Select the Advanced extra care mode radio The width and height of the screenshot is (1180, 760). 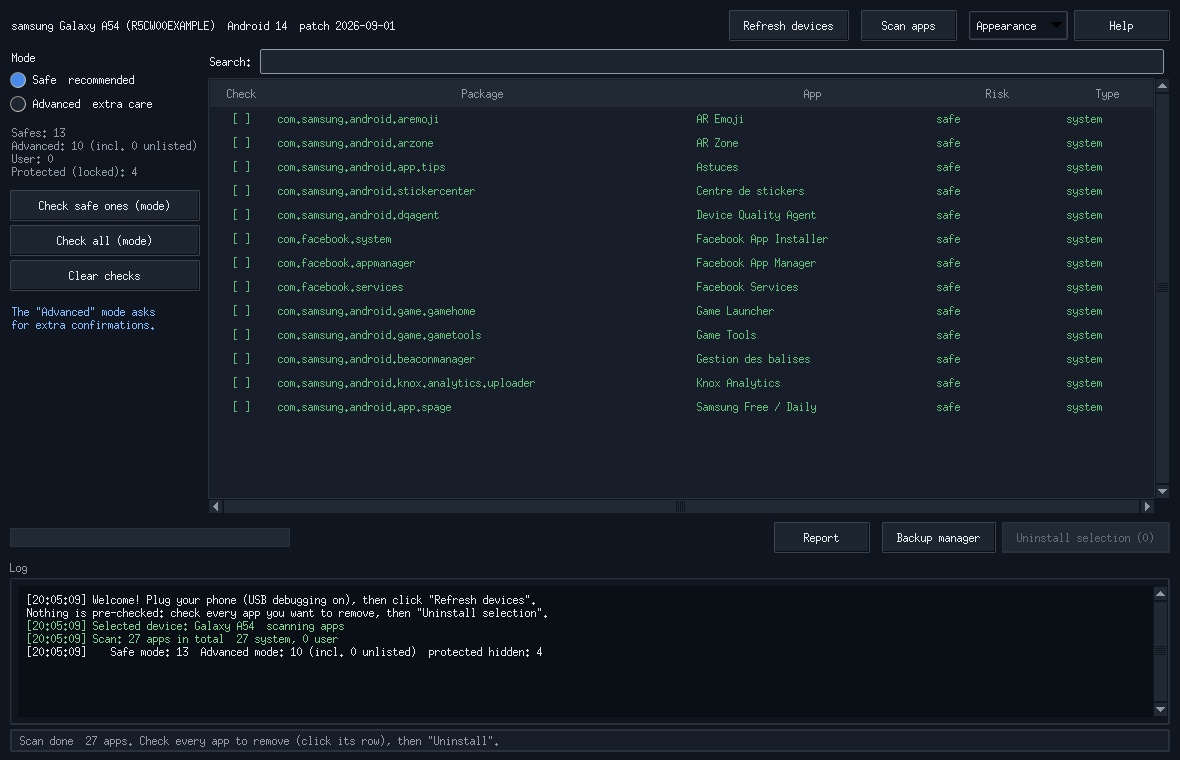(18, 104)
